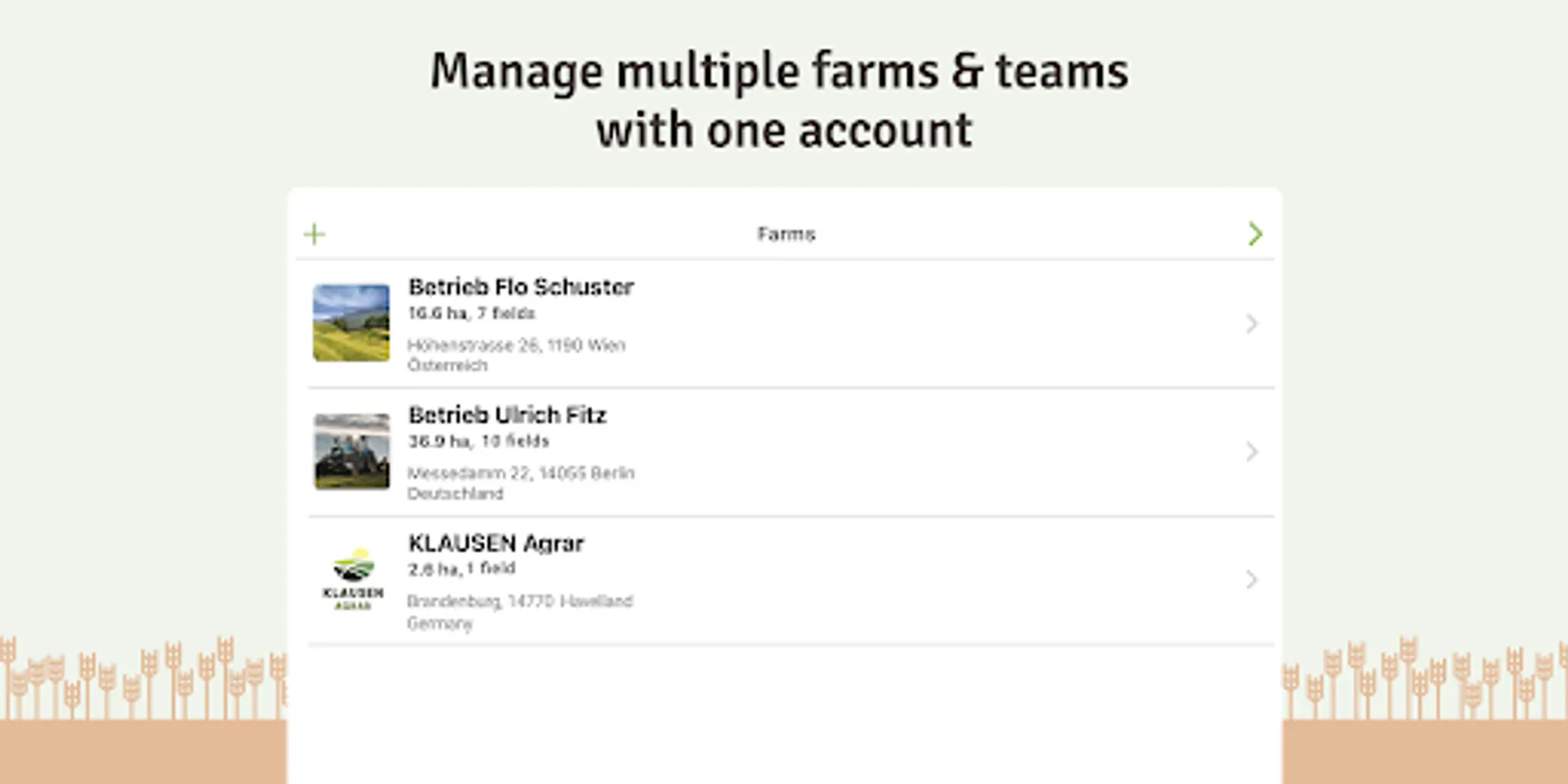Open the Betrieb Flo Schuster farm name
The width and height of the screenshot is (1568, 784).
[x=521, y=287]
